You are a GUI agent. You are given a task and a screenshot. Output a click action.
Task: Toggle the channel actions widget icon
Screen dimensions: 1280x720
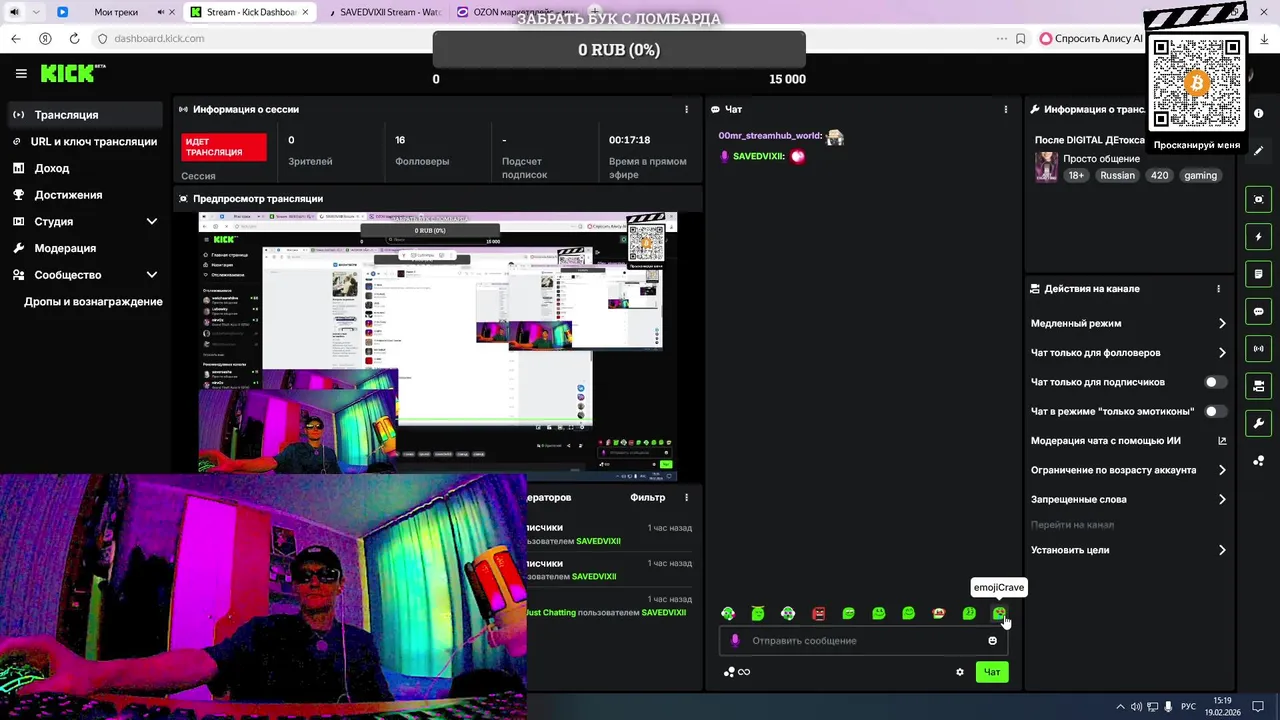(x=1259, y=386)
